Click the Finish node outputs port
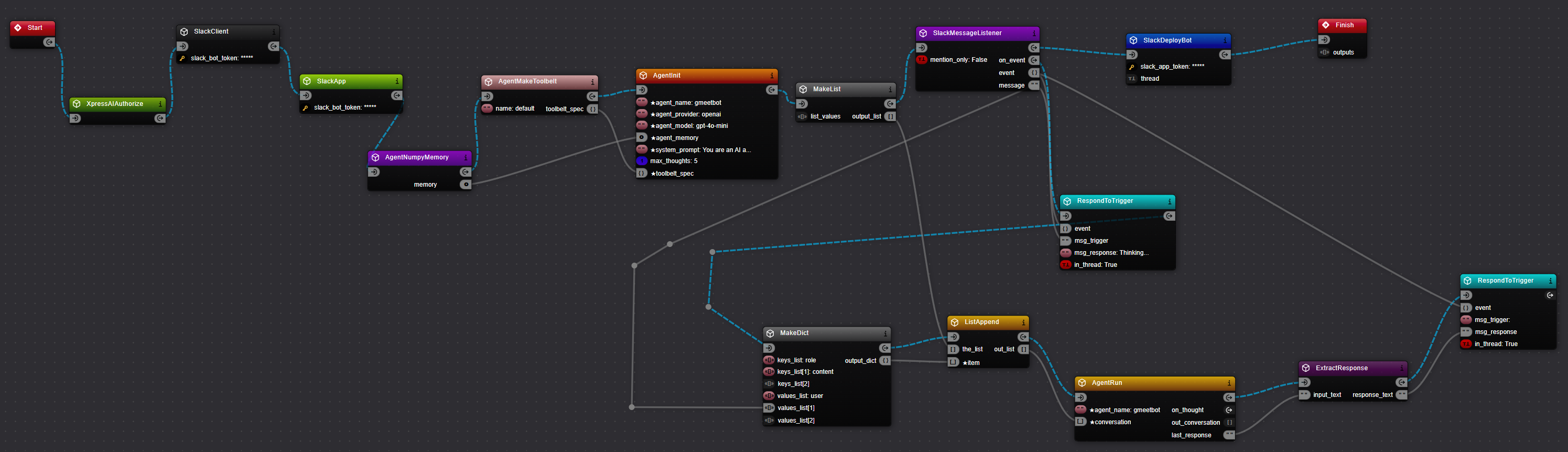1568x452 pixels. pos(1324,52)
